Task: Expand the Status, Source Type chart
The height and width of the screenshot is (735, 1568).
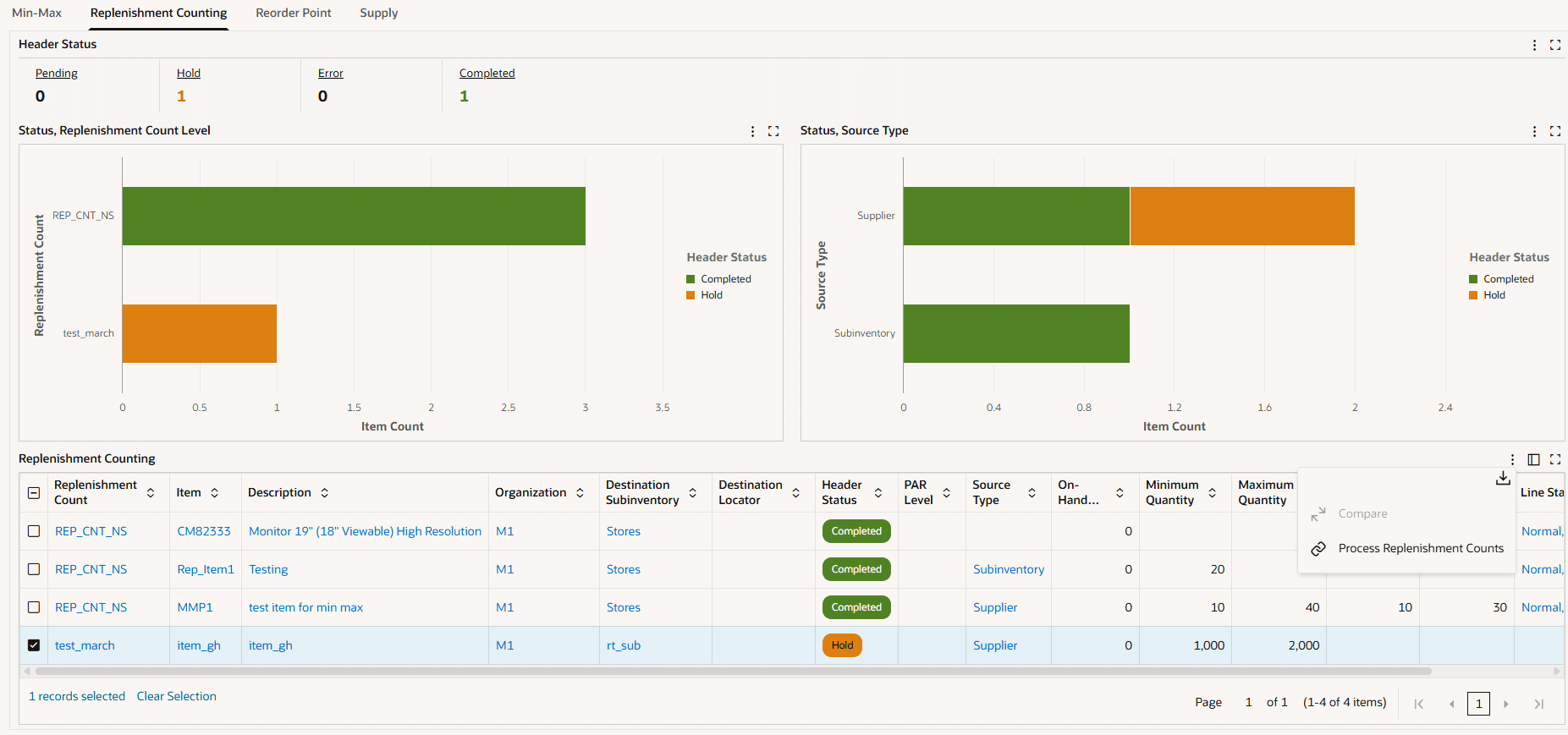Action: click(1555, 131)
